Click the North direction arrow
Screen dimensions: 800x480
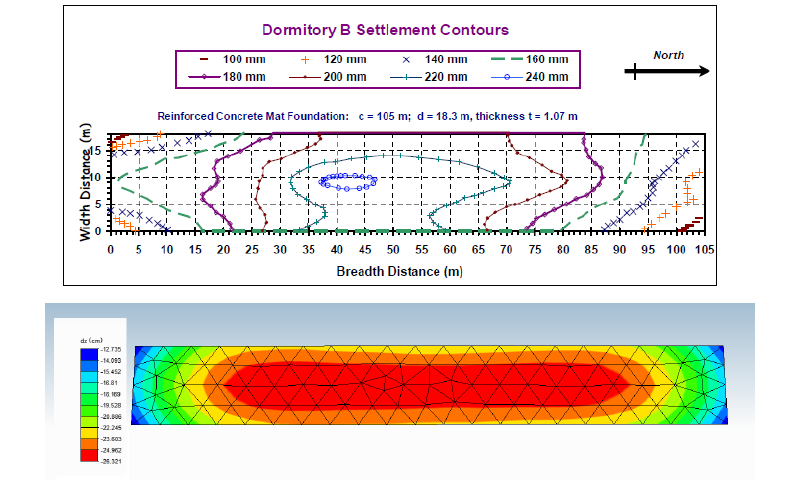pyautogui.click(x=667, y=71)
